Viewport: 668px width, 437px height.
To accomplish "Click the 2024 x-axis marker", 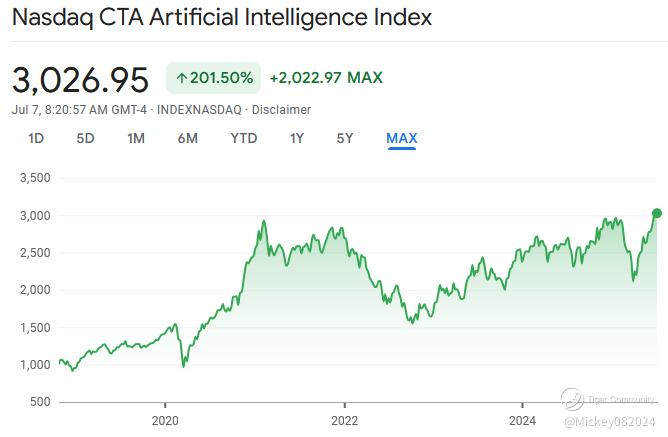I will [522, 421].
